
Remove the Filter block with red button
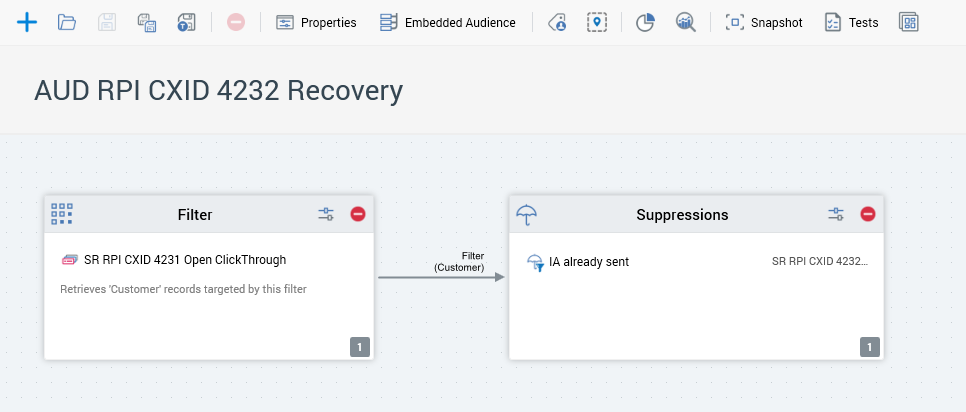point(358,214)
